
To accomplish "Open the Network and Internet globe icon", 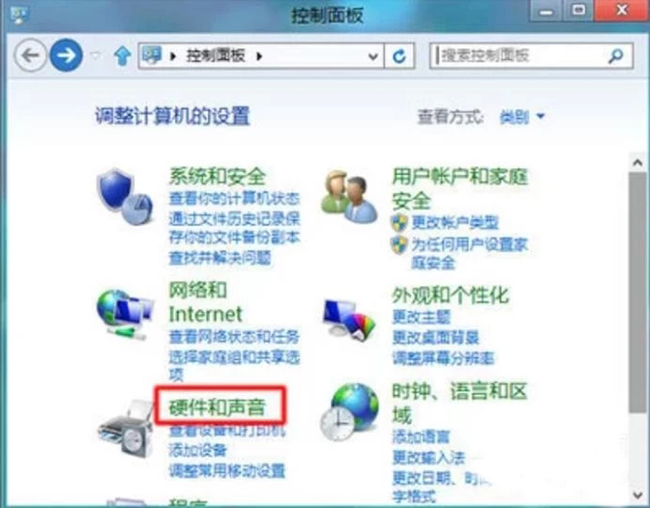I will [x=125, y=314].
